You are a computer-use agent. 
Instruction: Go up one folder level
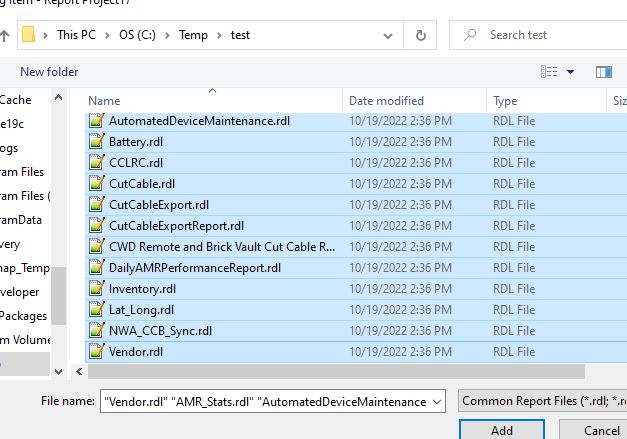[x=4, y=36]
